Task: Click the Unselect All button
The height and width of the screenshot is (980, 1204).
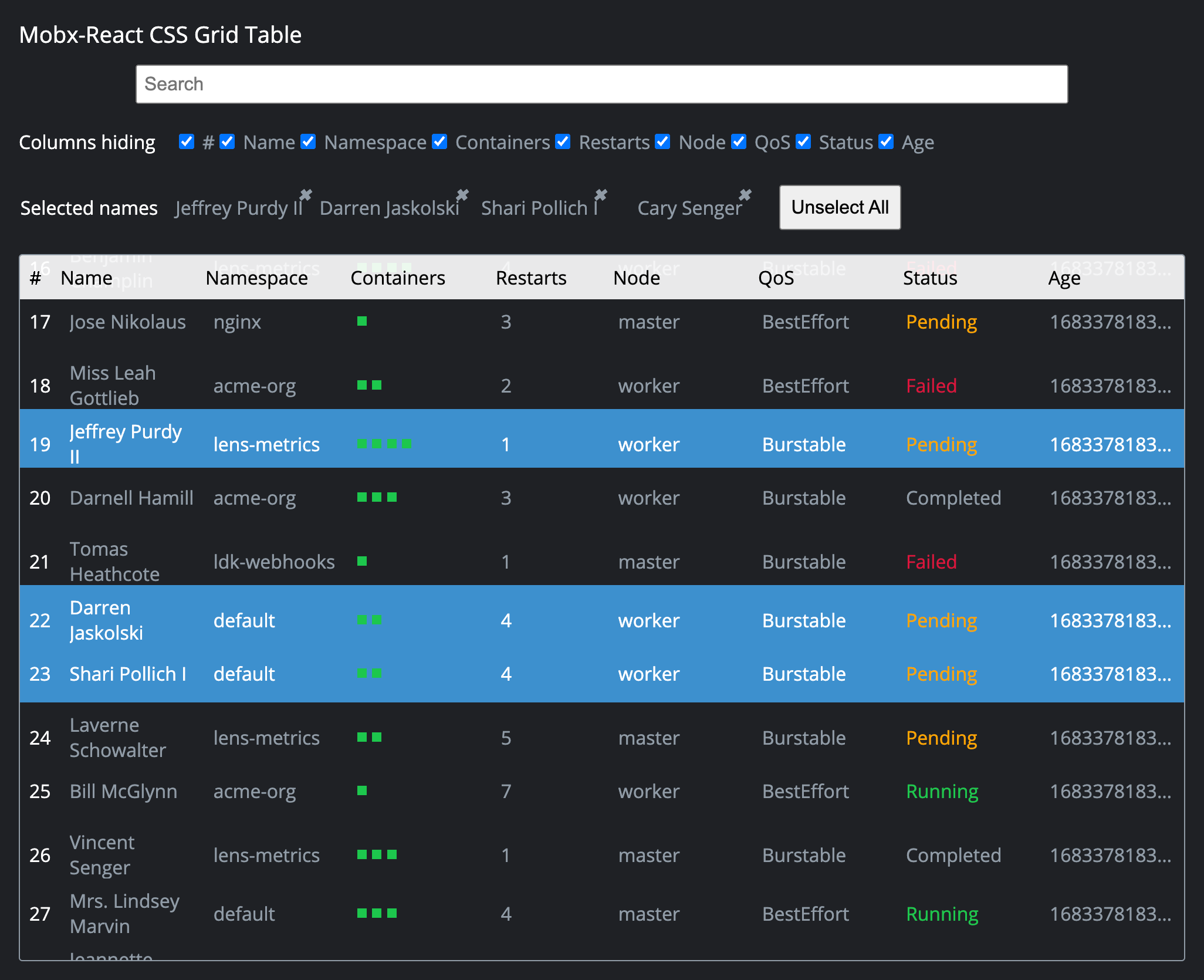Action: 840,207
